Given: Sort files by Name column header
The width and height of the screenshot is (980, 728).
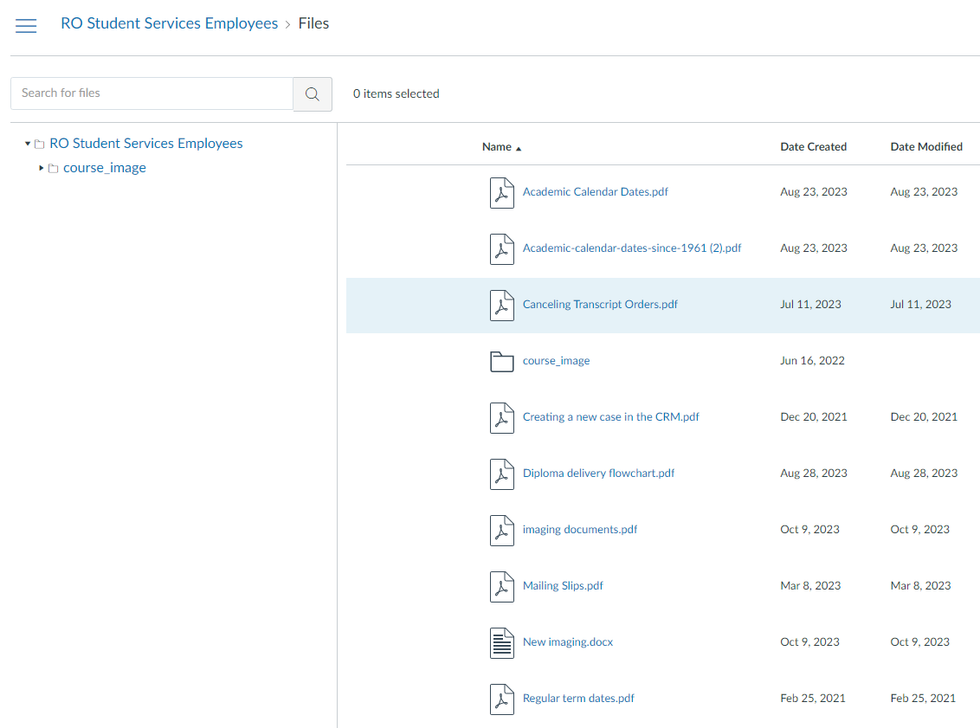Looking at the screenshot, I should coord(501,147).
